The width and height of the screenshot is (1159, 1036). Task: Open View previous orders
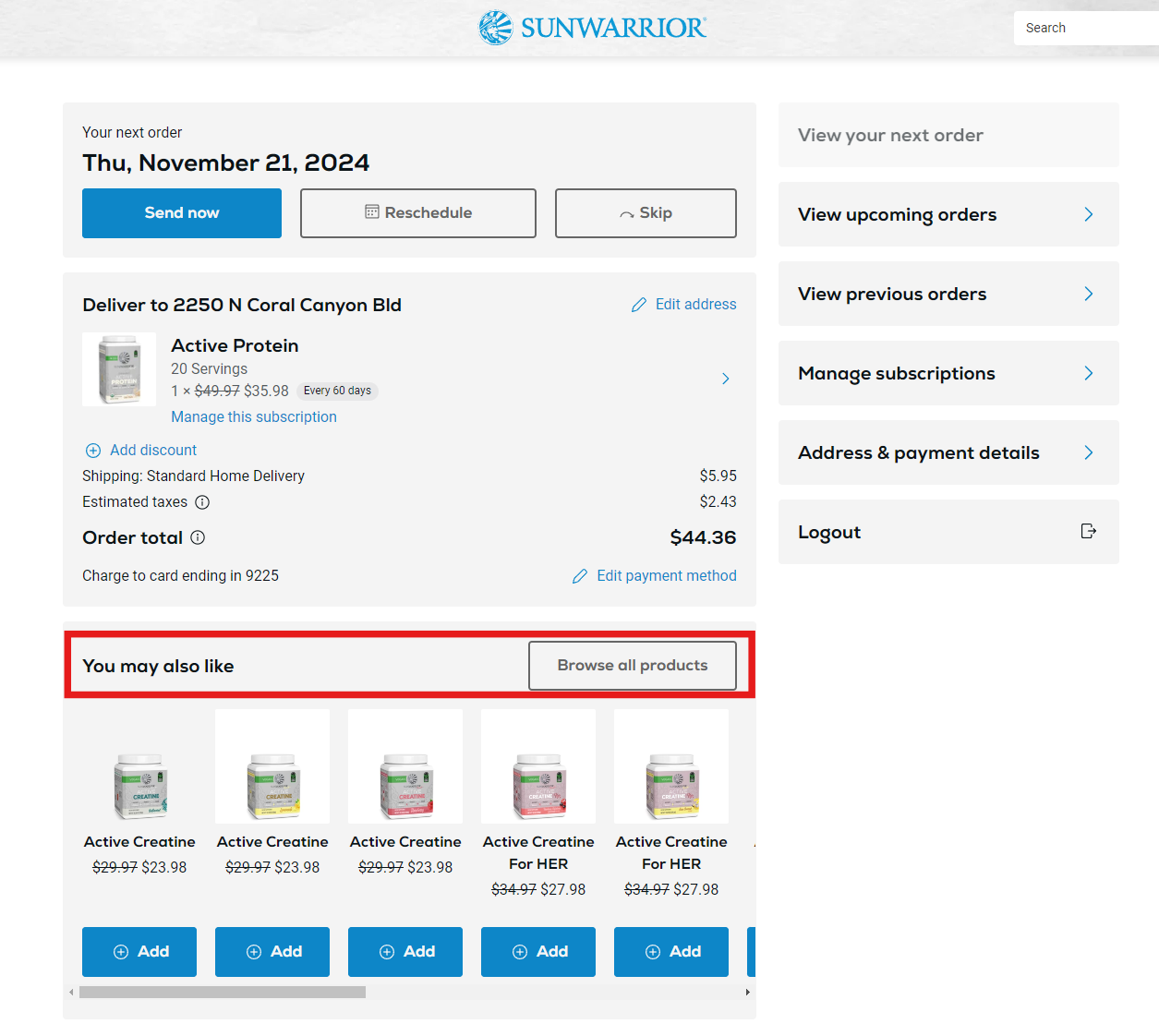pyautogui.click(x=948, y=294)
